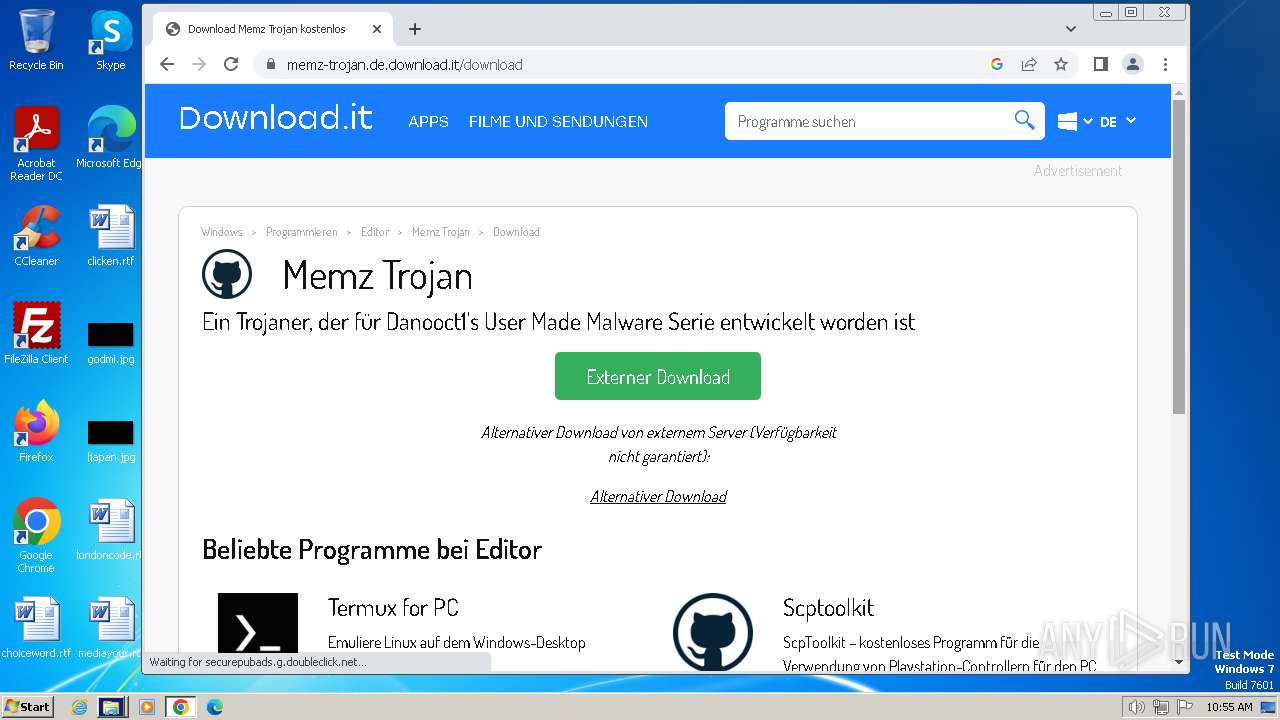
Task: Click the scrollbar down arrow
Action: click(1179, 661)
